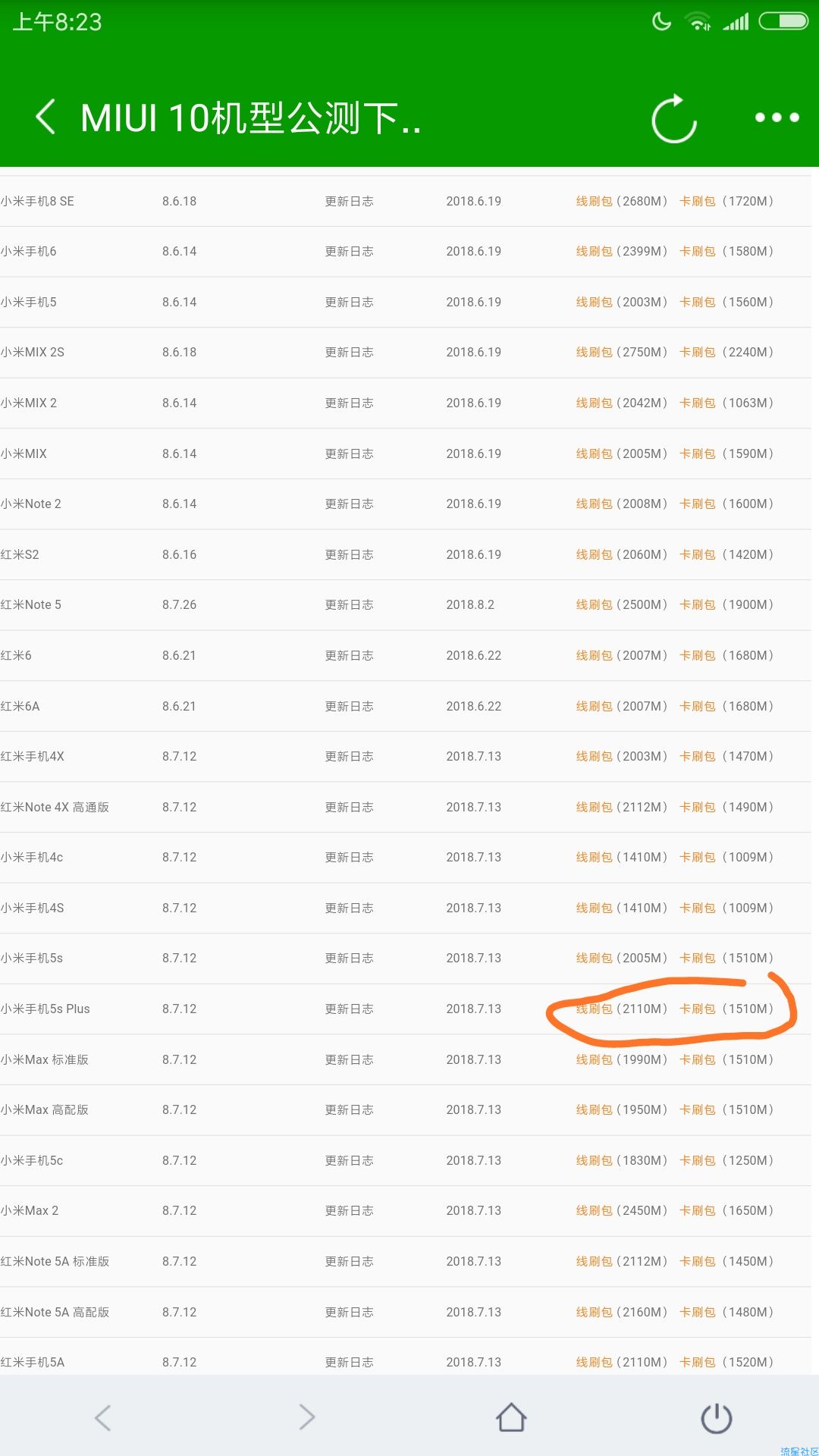The image size is (819, 1456).
Task: Tap the moon do-not-disturb status icon
Action: click(x=661, y=21)
